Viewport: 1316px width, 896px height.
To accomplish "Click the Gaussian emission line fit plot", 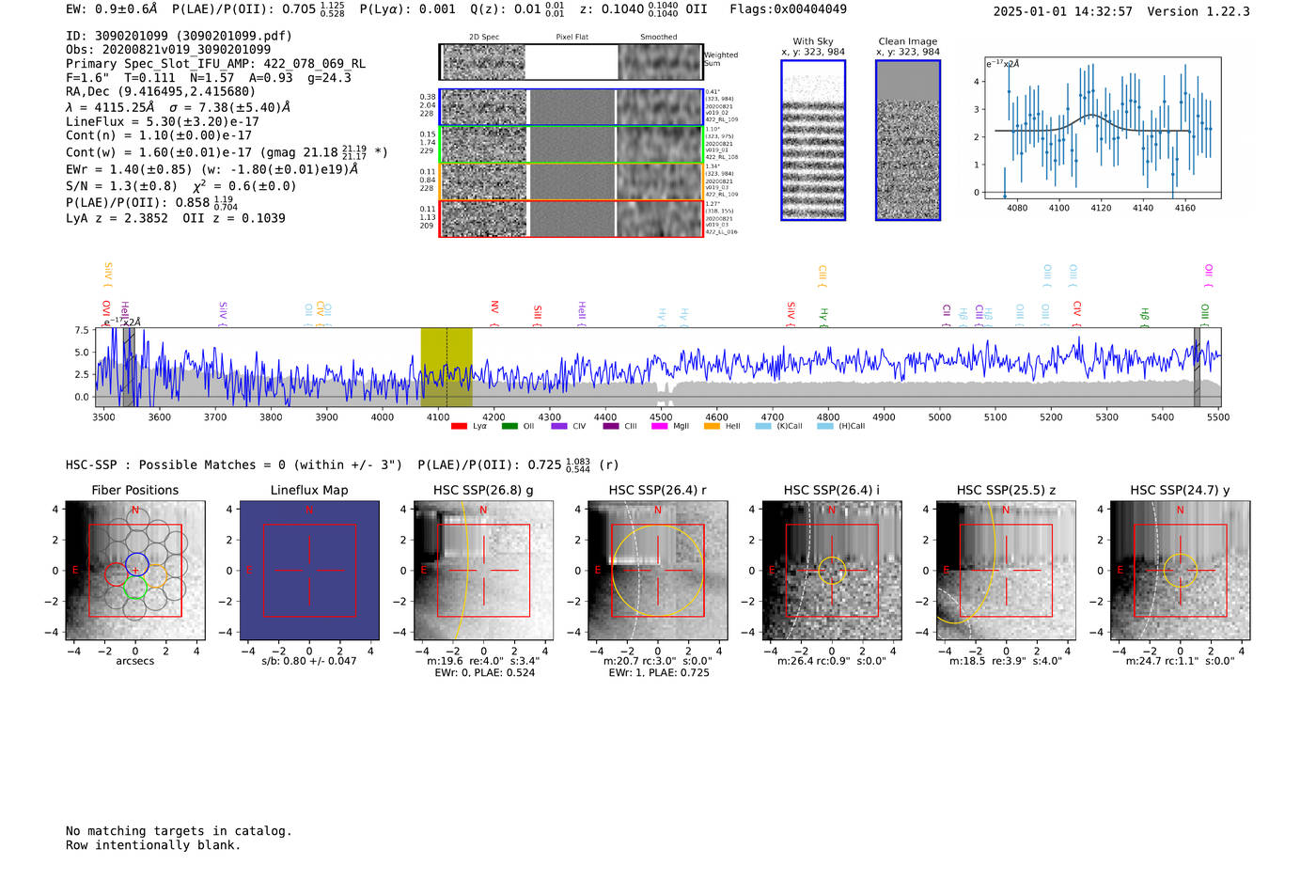I will coord(1102,128).
